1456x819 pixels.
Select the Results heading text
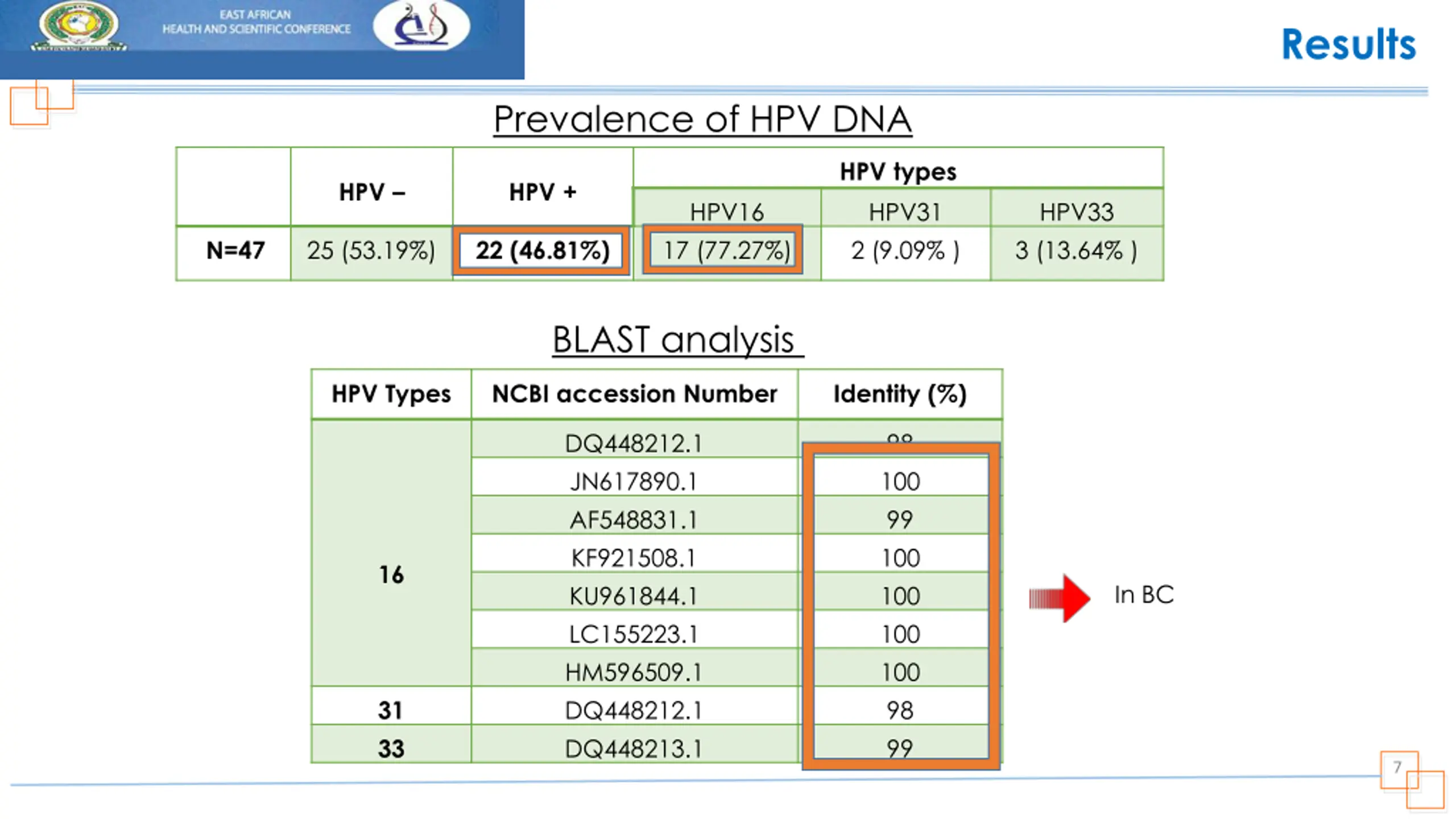coord(1349,44)
